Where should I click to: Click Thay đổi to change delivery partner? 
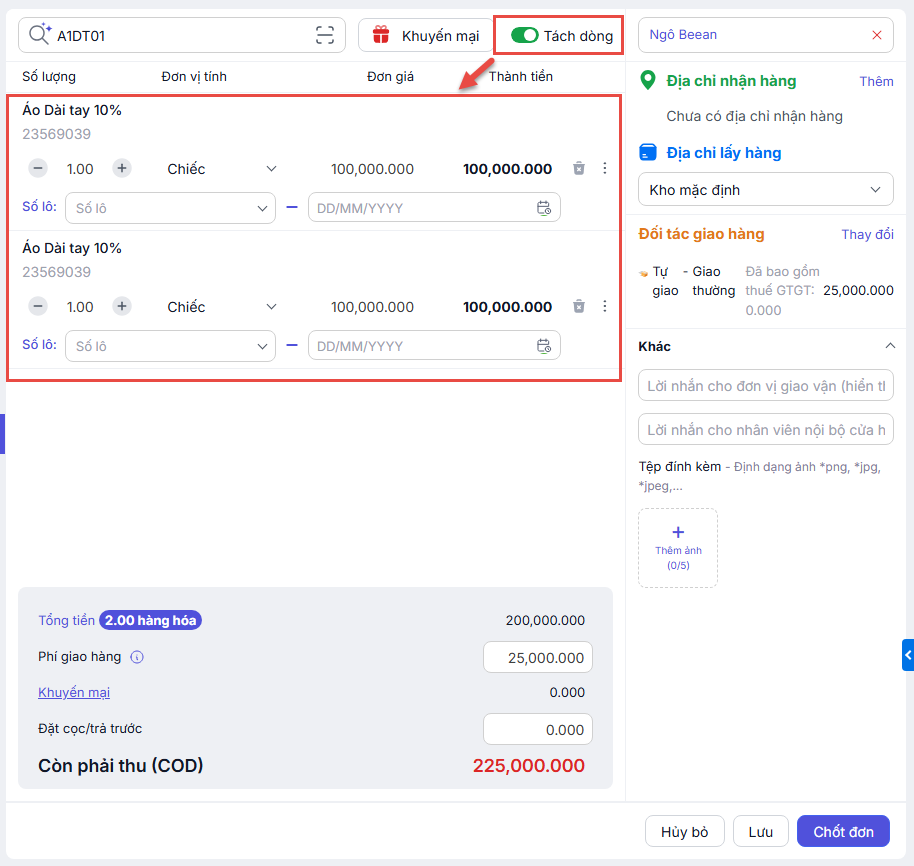coord(867,234)
